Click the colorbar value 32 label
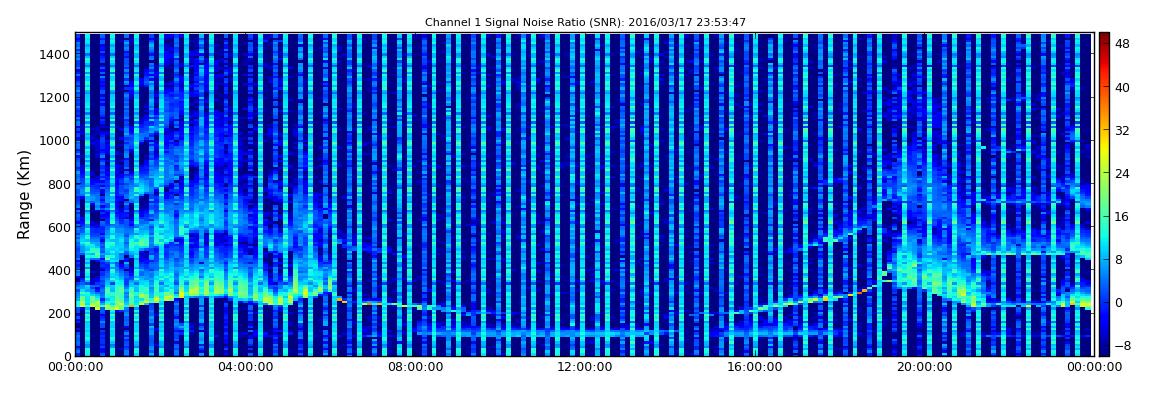 pyautogui.click(x=1121, y=131)
